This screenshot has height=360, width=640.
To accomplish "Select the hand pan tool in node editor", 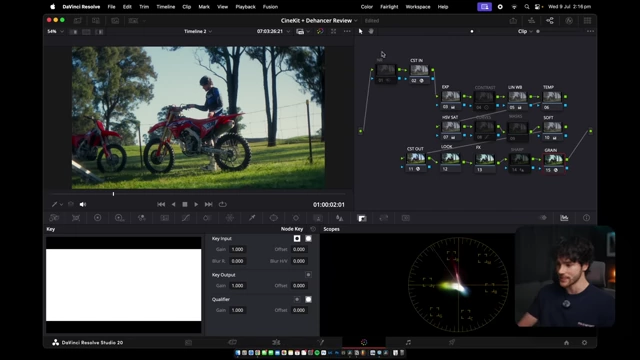I will tap(371, 31).
